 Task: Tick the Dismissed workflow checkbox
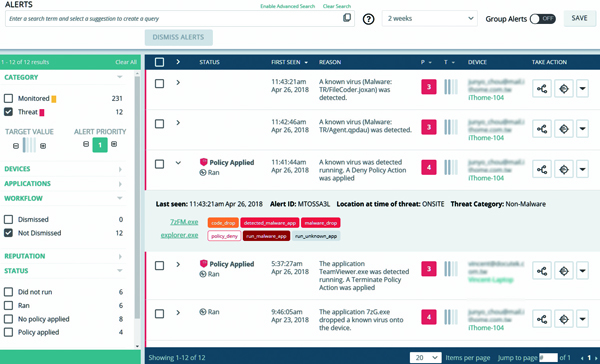(8, 219)
